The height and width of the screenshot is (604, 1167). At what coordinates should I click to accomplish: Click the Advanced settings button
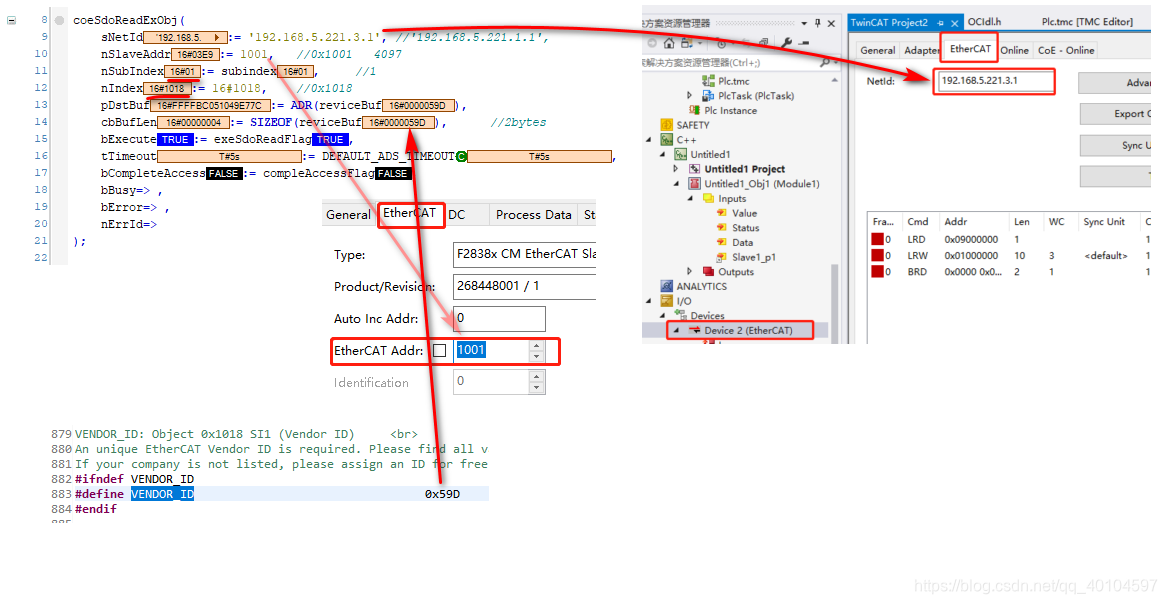(x=1116, y=83)
